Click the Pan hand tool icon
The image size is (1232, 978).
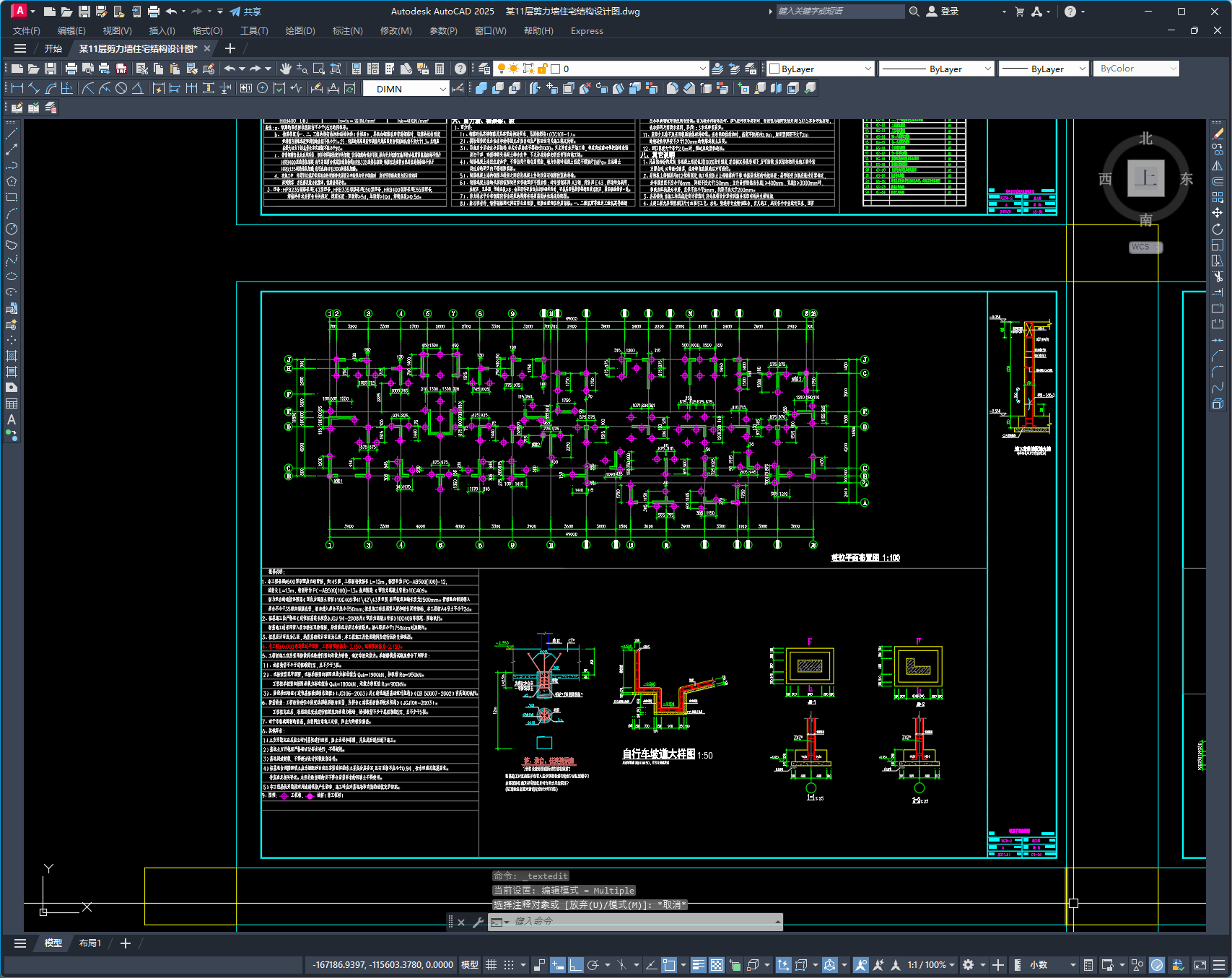[x=286, y=69]
